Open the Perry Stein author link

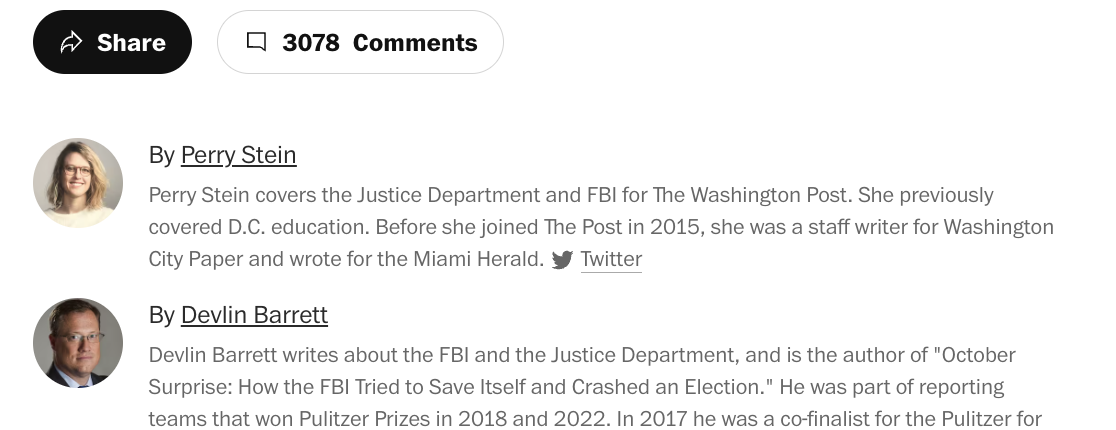pos(238,155)
